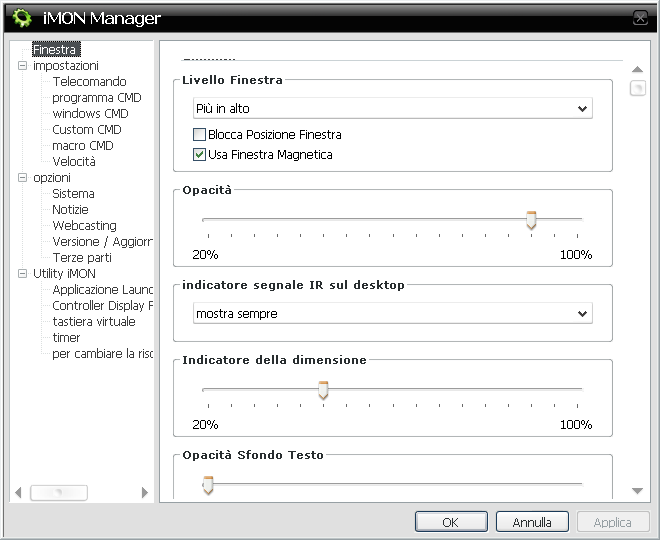Click the tree's horizontal scrollbar thumb

pos(59,492)
